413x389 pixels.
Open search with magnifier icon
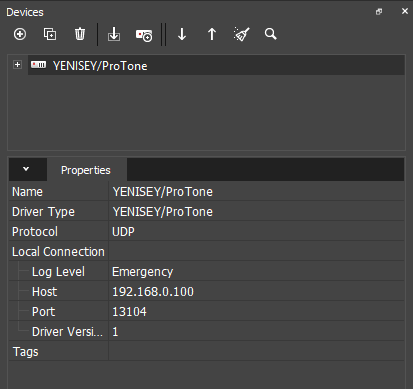coord(271,34)
